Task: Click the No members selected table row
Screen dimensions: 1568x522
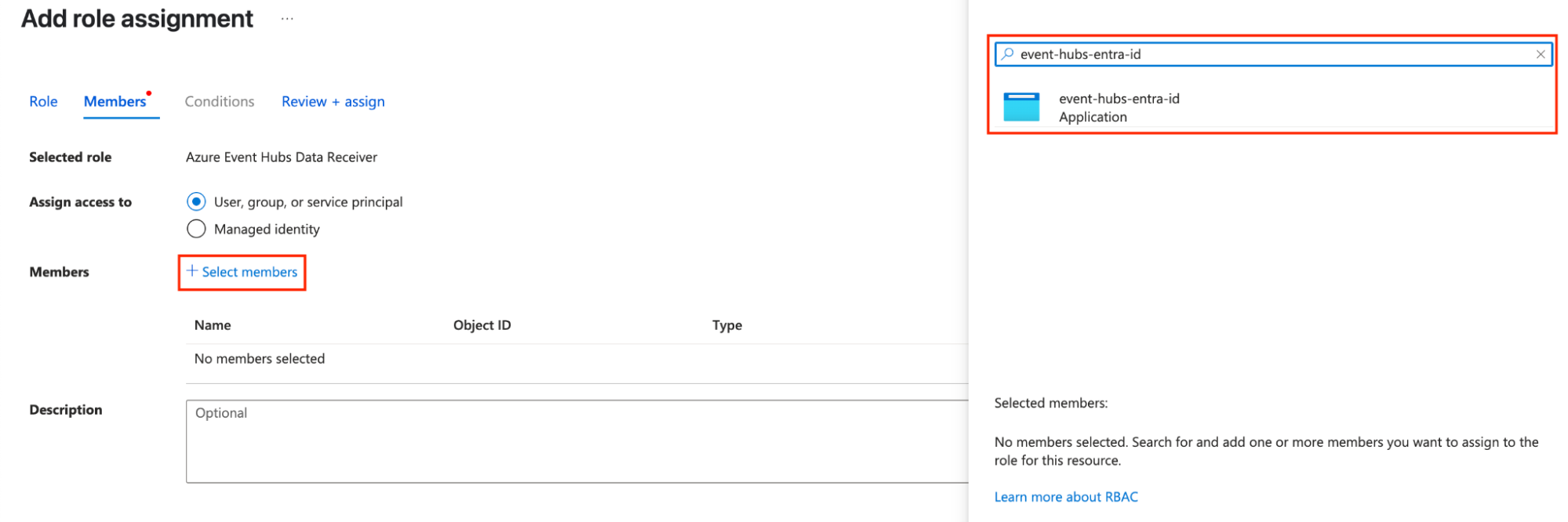Action: coord(577,359)
